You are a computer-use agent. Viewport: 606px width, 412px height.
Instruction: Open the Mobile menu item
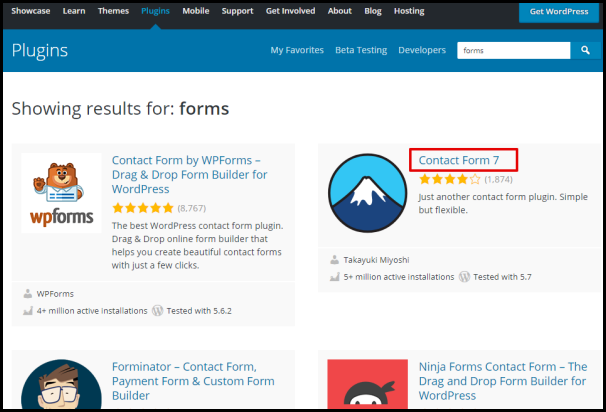tap(196, 11)
